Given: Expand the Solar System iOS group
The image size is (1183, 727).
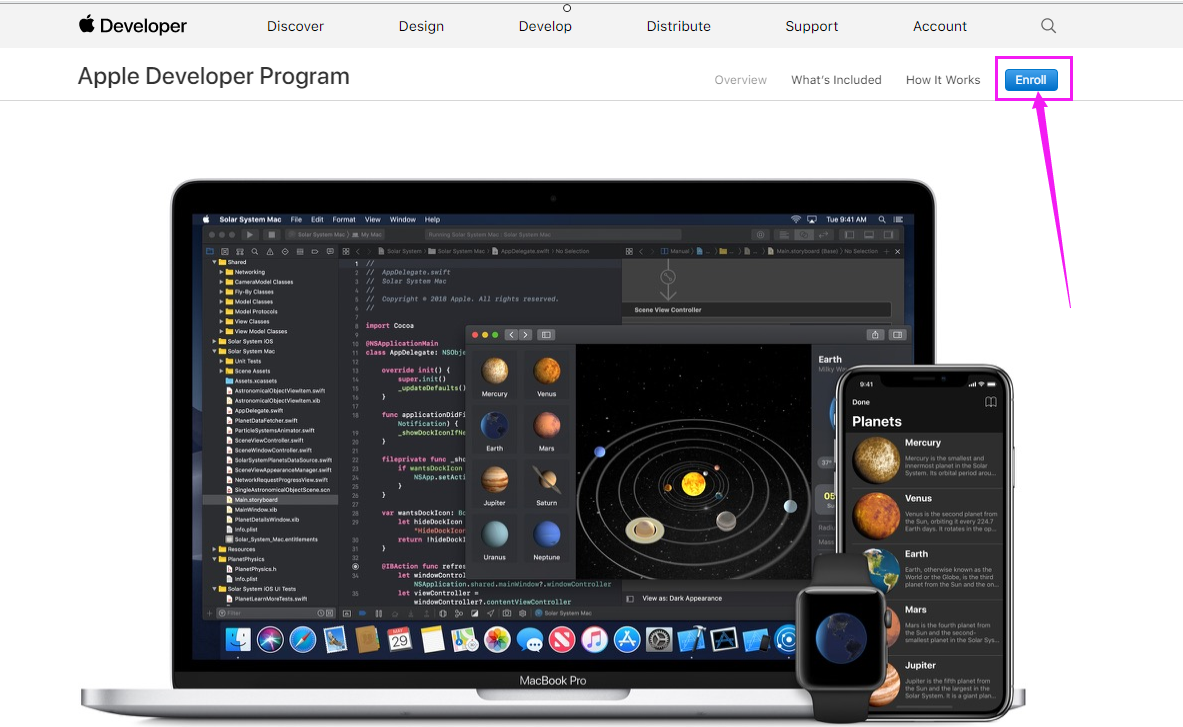Looking at the screenshot, I should coord(214,341).
